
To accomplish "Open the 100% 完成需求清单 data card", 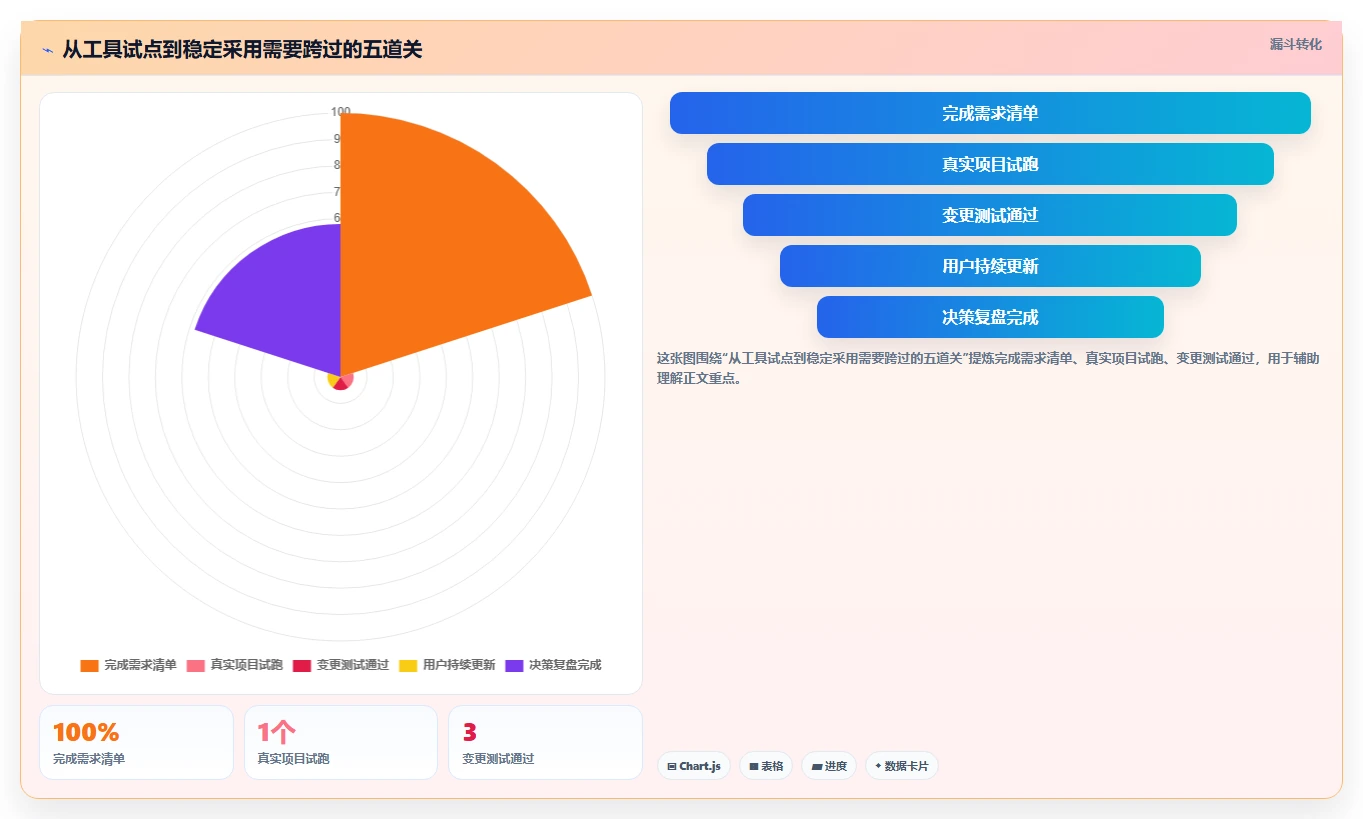I will [136, 742].
